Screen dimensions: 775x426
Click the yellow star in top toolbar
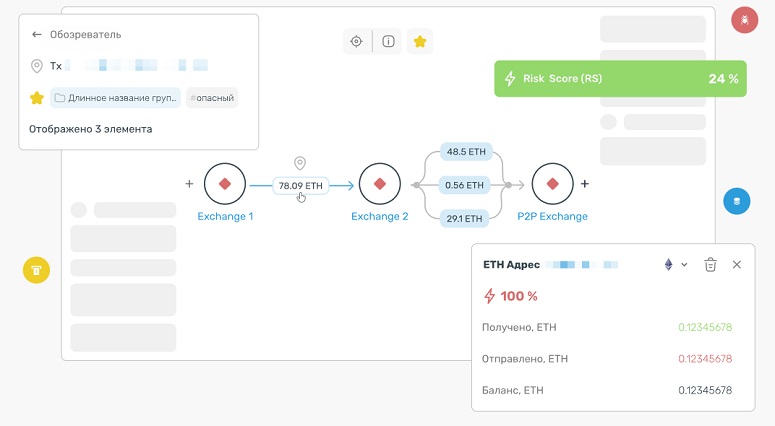(x=420, y=41)
